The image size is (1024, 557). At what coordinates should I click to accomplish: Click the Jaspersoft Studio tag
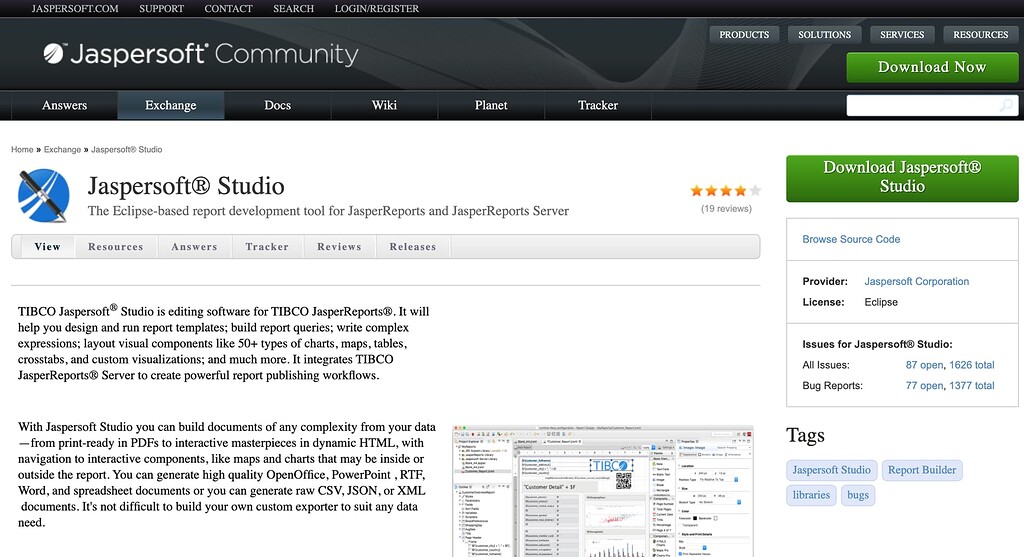831,470
